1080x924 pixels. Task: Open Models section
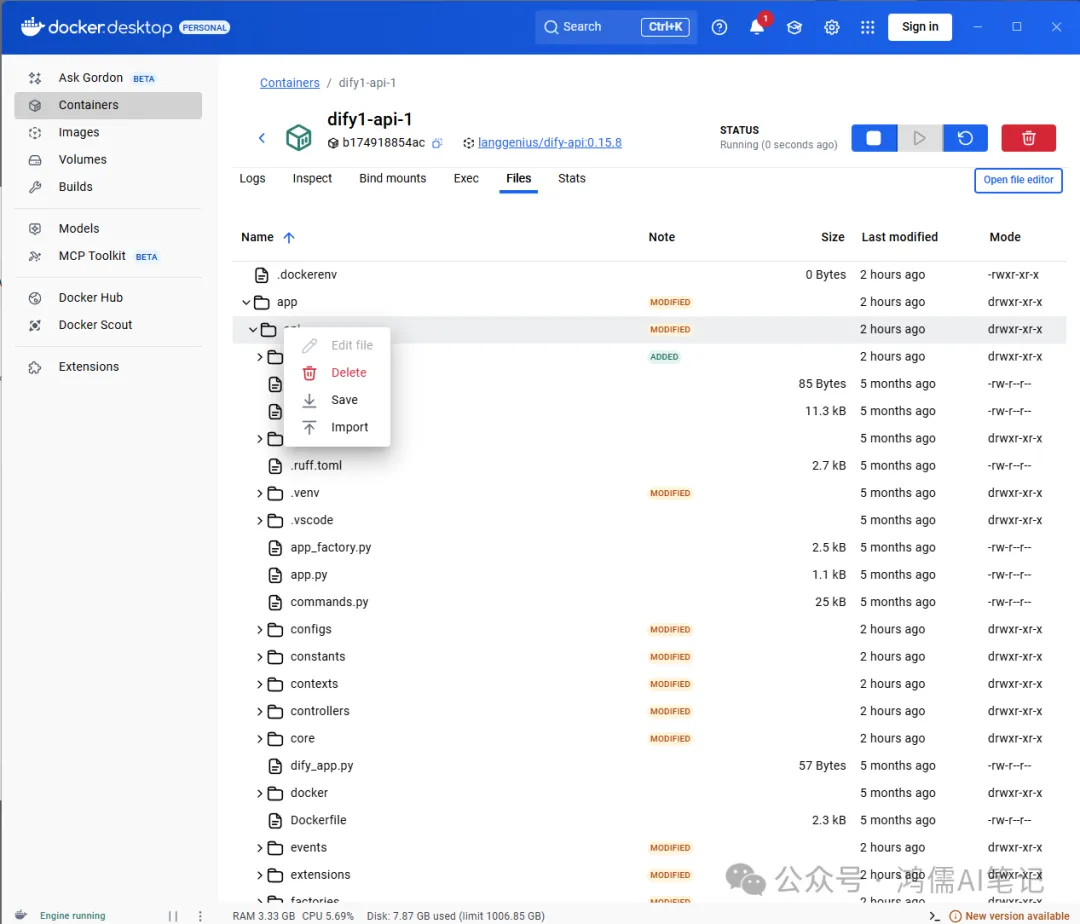107,229
